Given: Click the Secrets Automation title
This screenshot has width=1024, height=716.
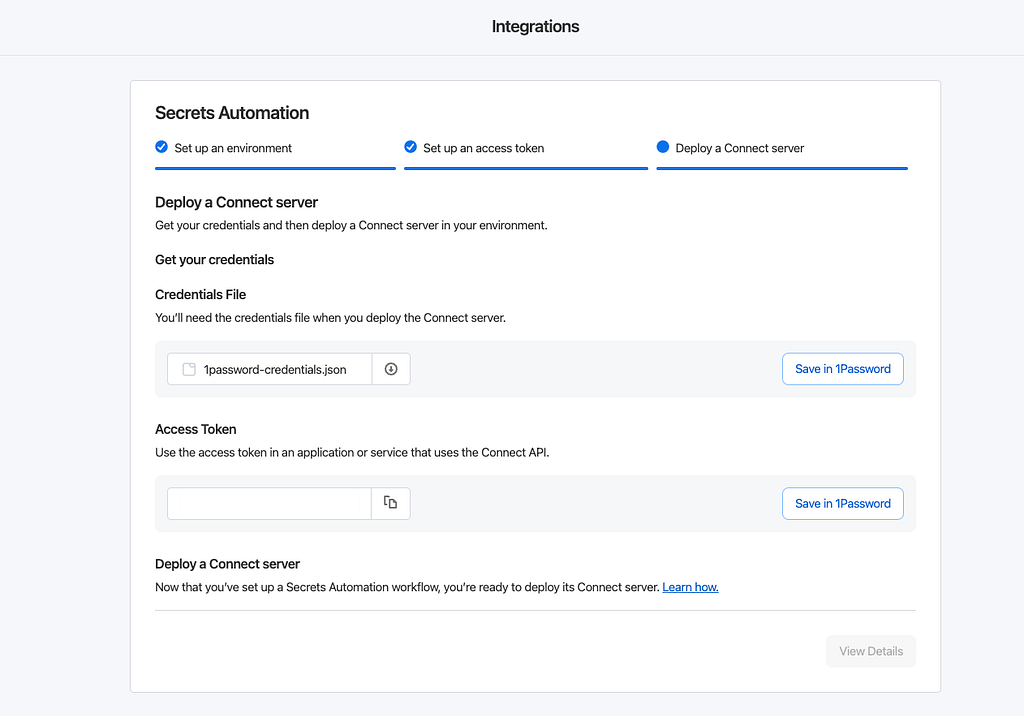Looking at the screenshot, I should [232, 113].
